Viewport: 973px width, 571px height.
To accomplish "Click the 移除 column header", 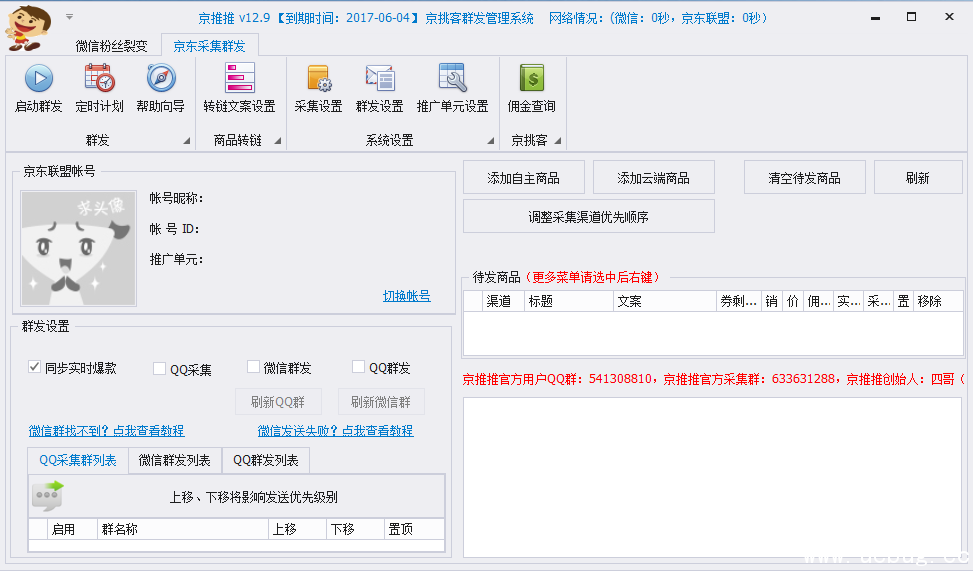I will point(938,301).
